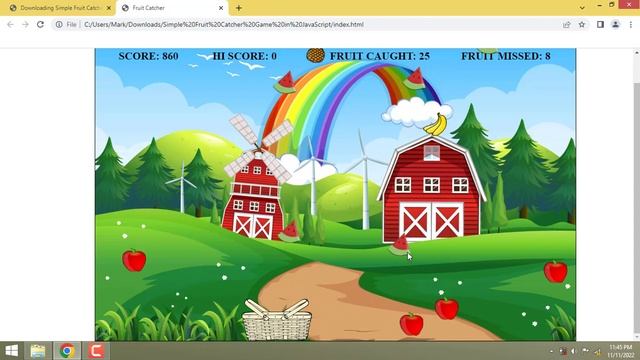
Task: Click the falling banana above the barn
Action: point(436,124)
